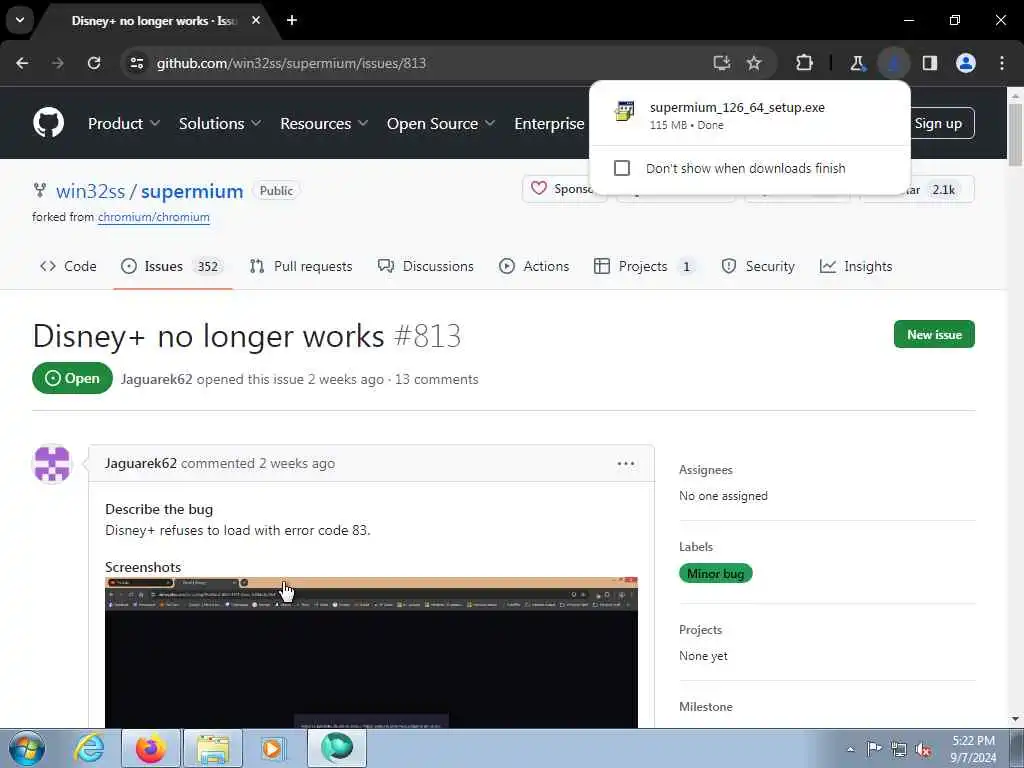1024x768 pixels.
Task: Expand the Resources menu
Action: coord(324,123)
